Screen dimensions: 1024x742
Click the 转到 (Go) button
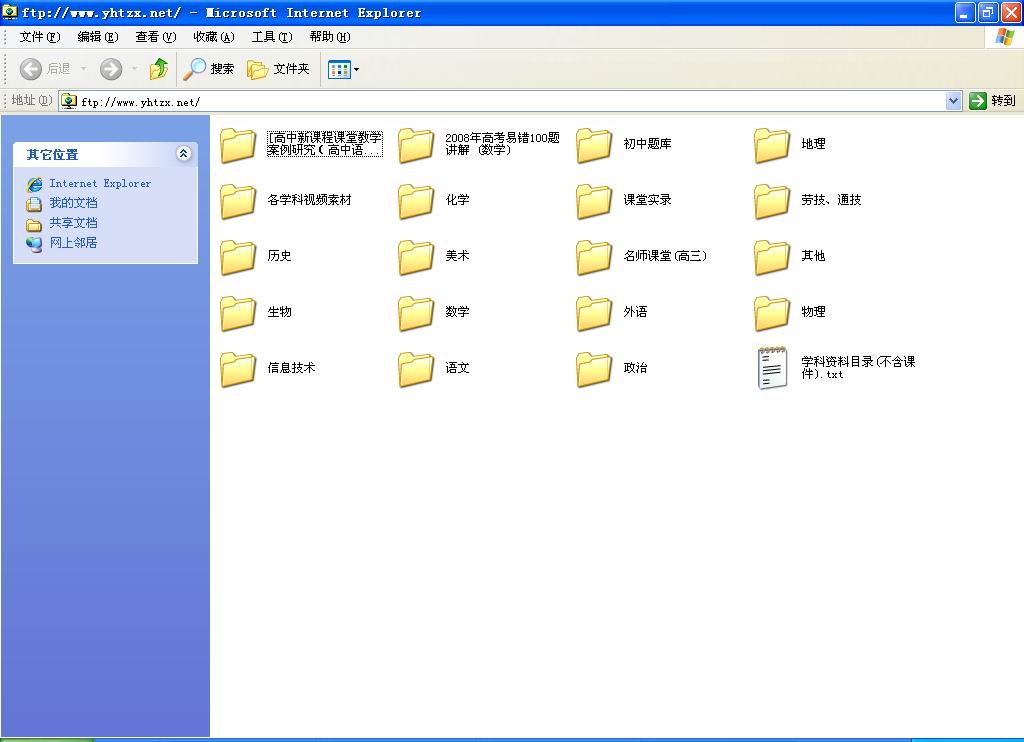992,101
